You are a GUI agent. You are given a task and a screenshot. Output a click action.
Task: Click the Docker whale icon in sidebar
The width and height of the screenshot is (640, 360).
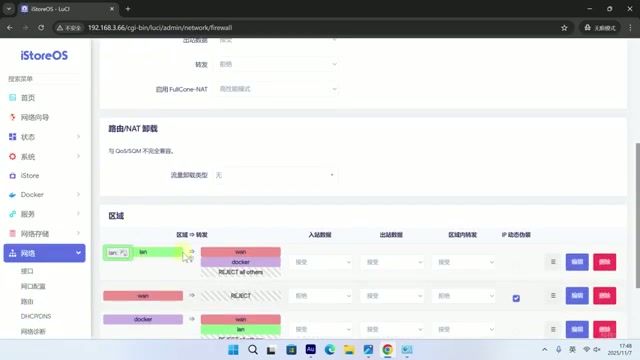pos(12,195)
